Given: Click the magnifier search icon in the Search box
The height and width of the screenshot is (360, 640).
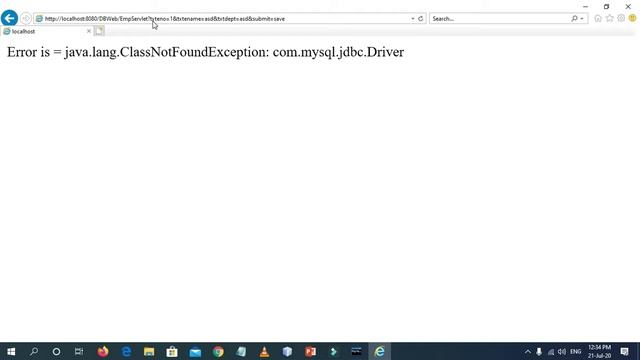Looking at the screenshot, I should coord(574,19).
